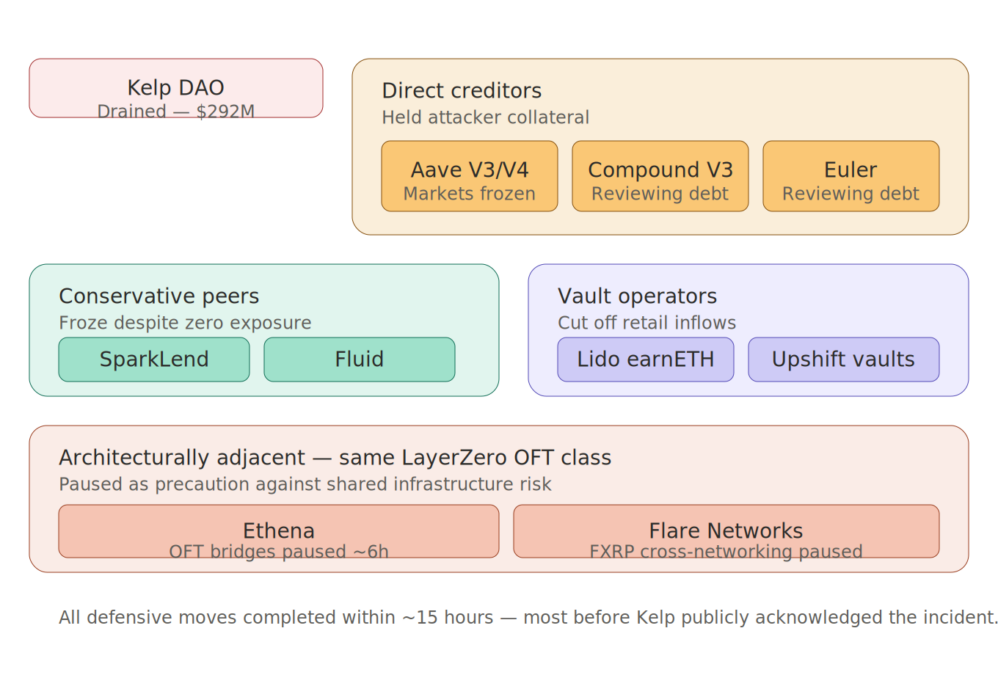Viewport: 998px width, 675px height.
Task: Click the Vault operators heading
Action: [637, 296]
